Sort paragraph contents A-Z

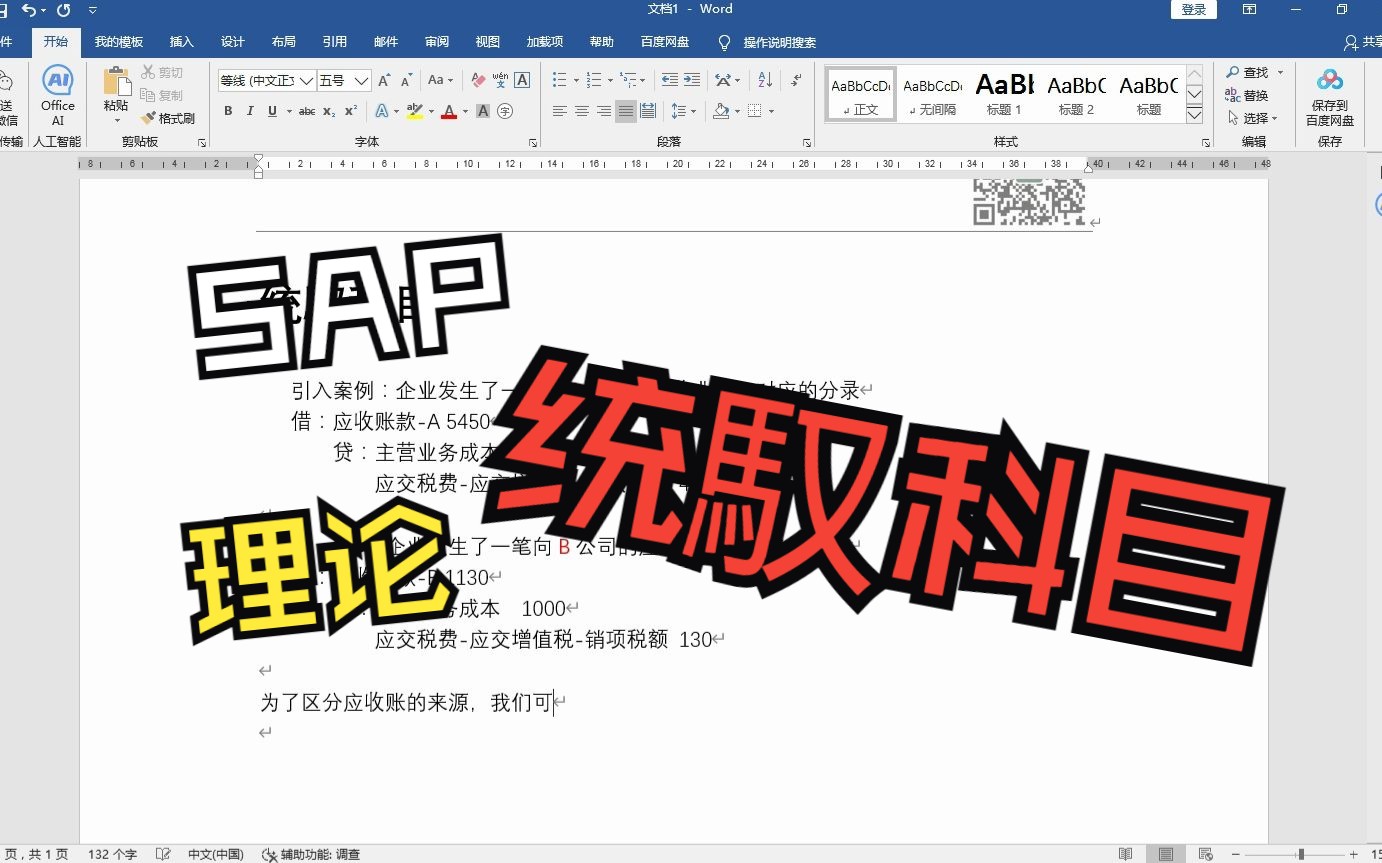click(765, 80)
